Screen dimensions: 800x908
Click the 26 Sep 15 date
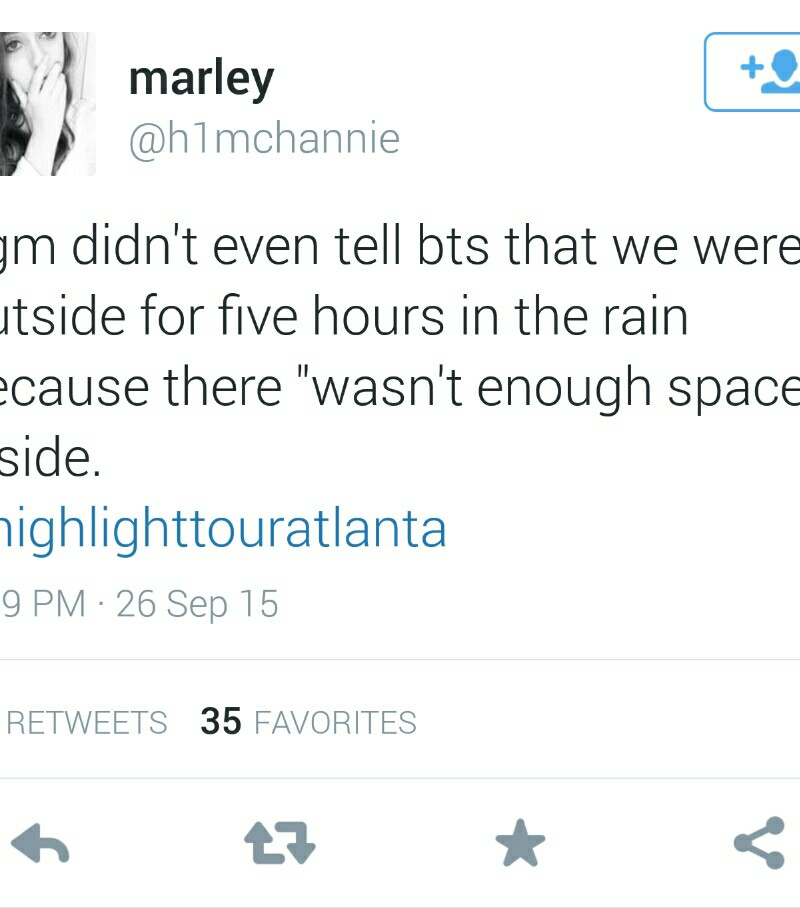click(197, 605)
